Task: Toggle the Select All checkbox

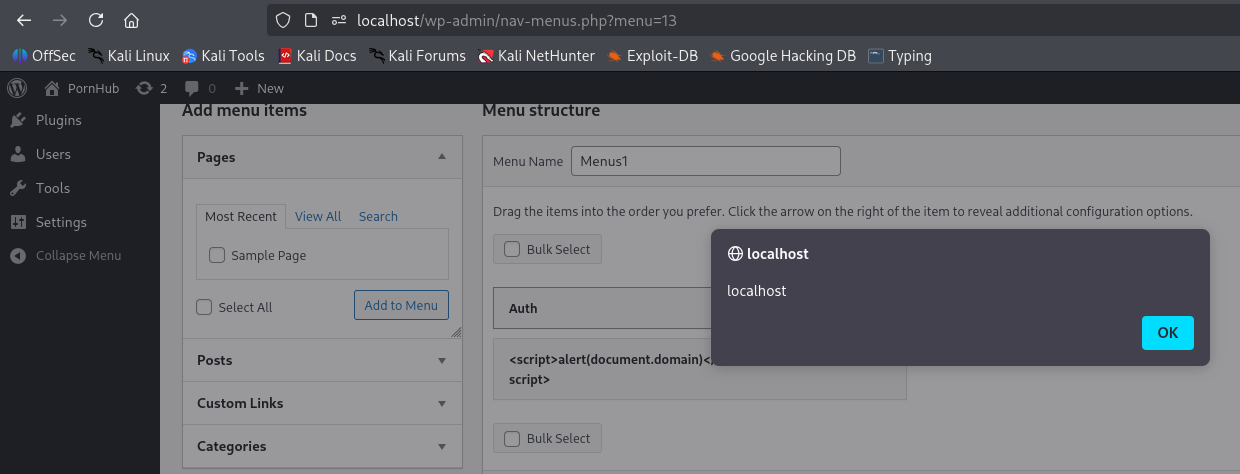Action: [205, 307]
